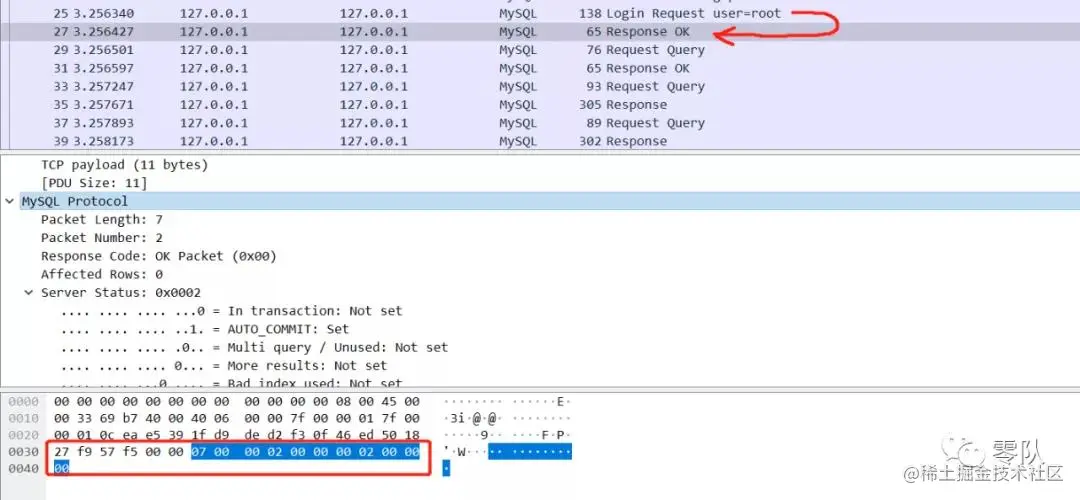This screenshot has height=500, width=1080.
Task: Select packet 31 Response OK row
Action: pos(540,68)
